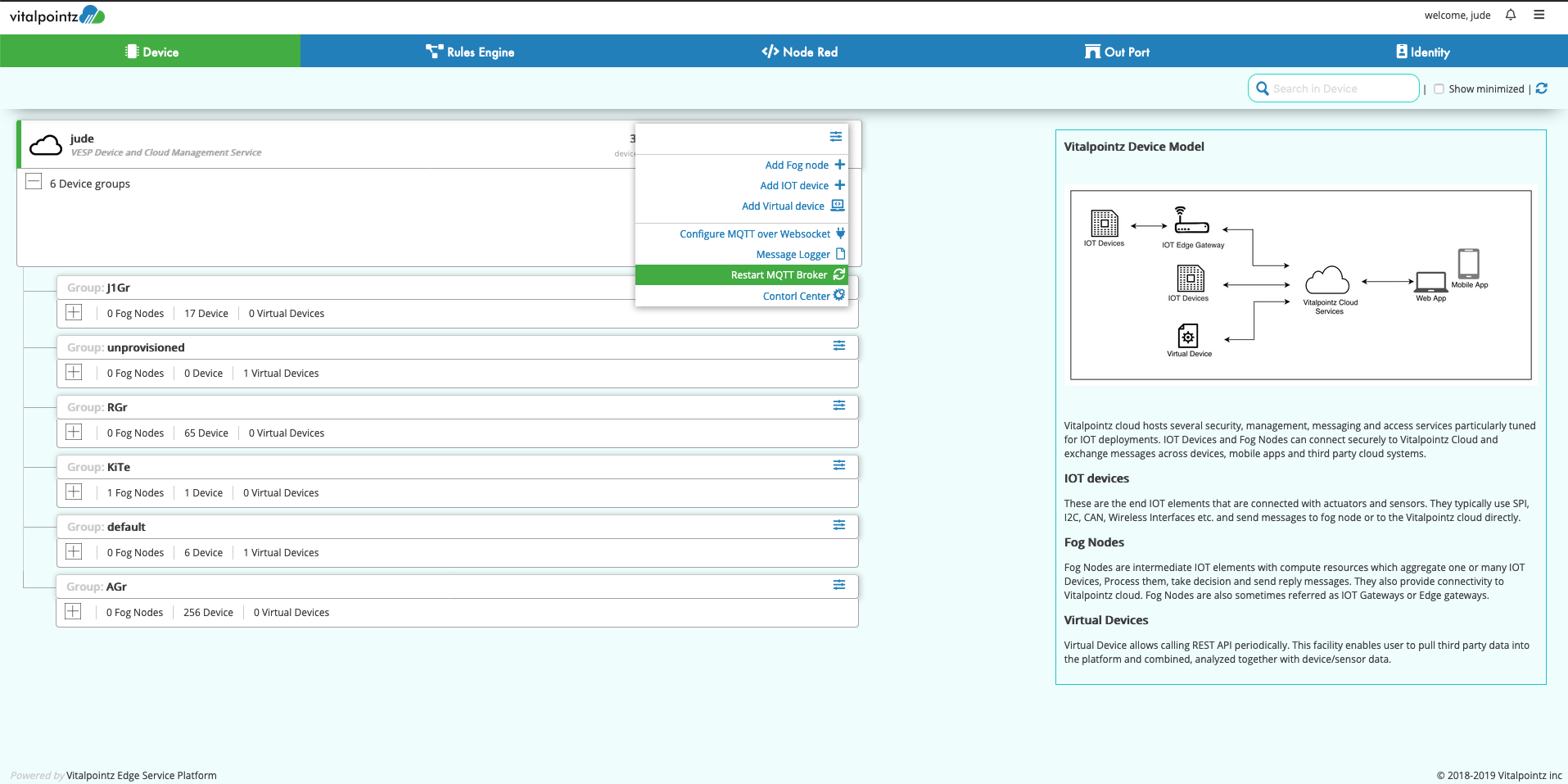The image size is (1568, 784).
Task: Open settings menu for AGr group
Action: (x=839, y=585)
